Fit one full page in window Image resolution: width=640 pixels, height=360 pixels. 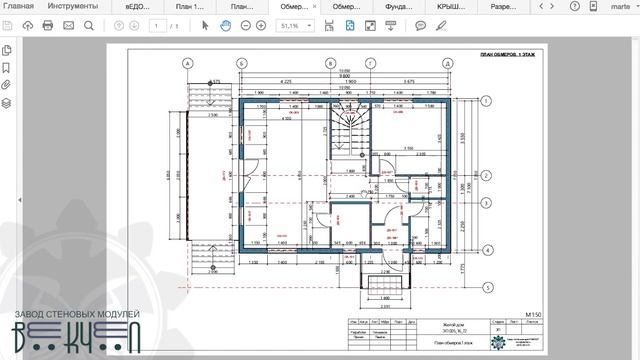pyautogui.click(x=350, y=26)
